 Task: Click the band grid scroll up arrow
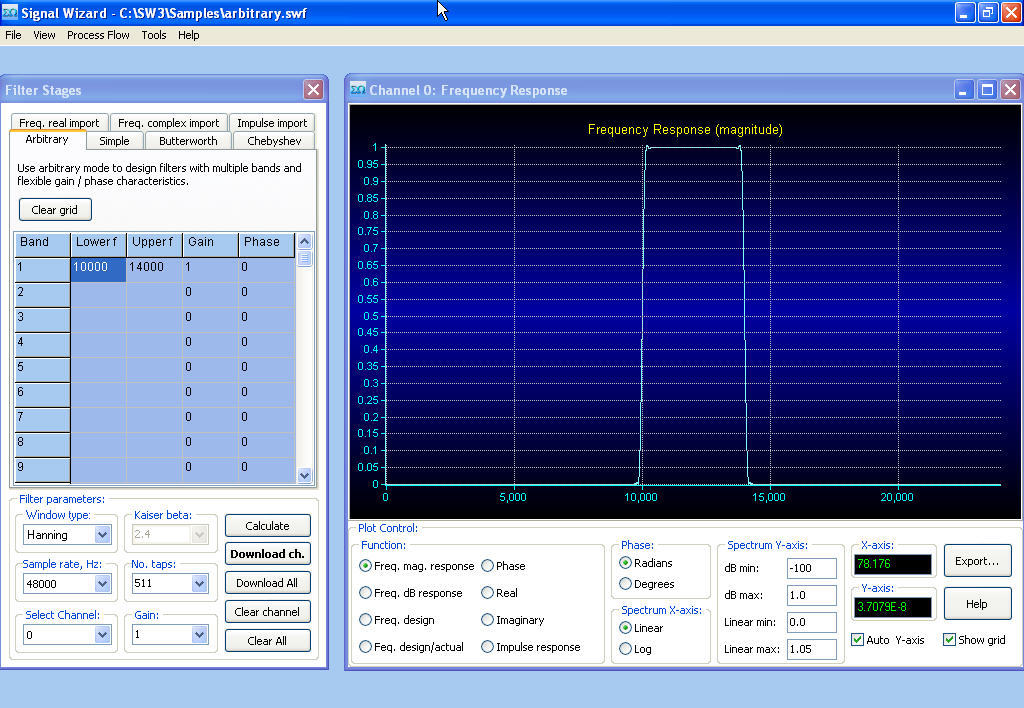304,242
